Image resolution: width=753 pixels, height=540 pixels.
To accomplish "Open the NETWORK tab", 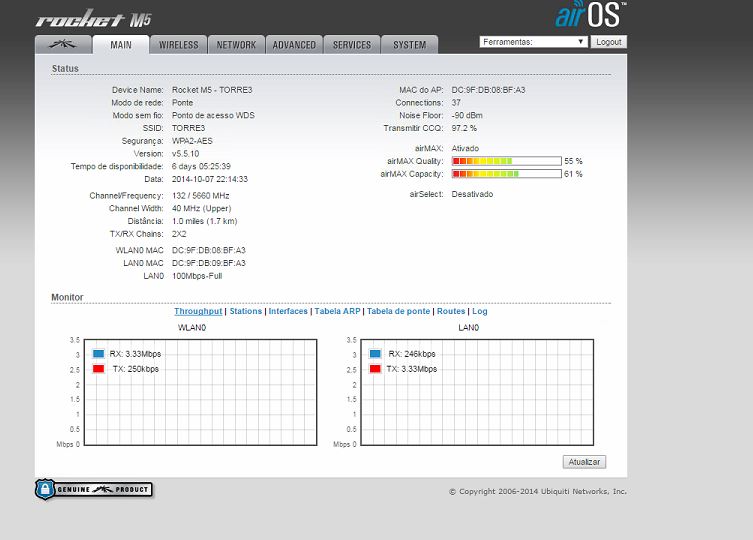I will tap(236, 45).
